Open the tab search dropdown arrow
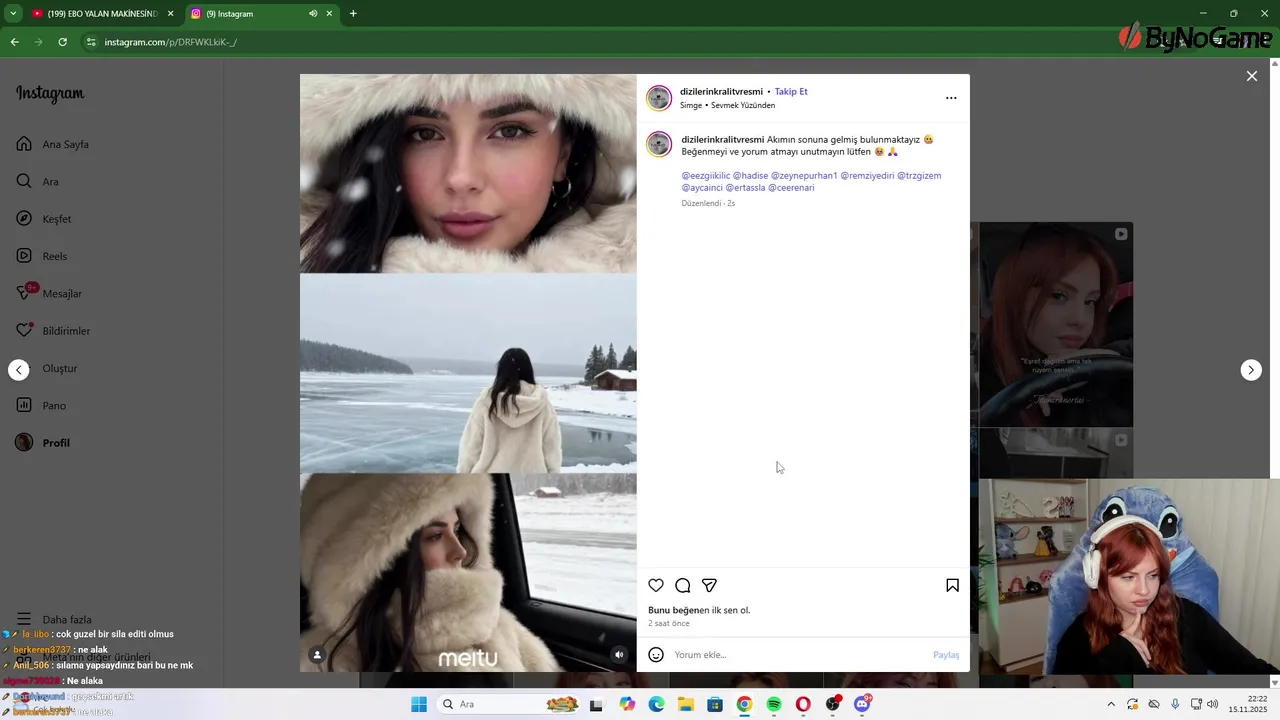The image size is (1280, 720). coord(13,14)
